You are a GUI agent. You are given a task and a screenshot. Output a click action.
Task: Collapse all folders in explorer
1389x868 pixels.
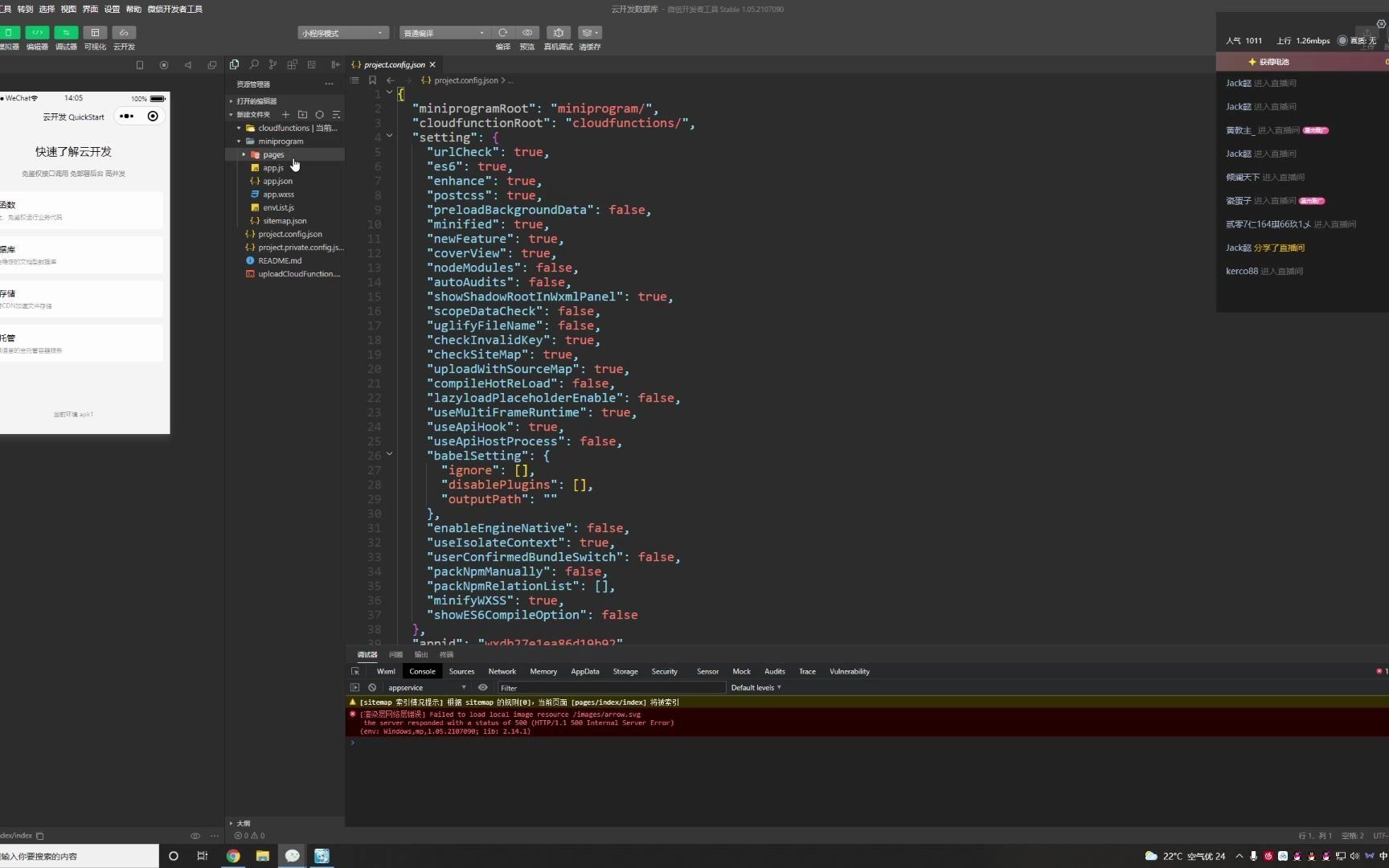tap(336, 114)
